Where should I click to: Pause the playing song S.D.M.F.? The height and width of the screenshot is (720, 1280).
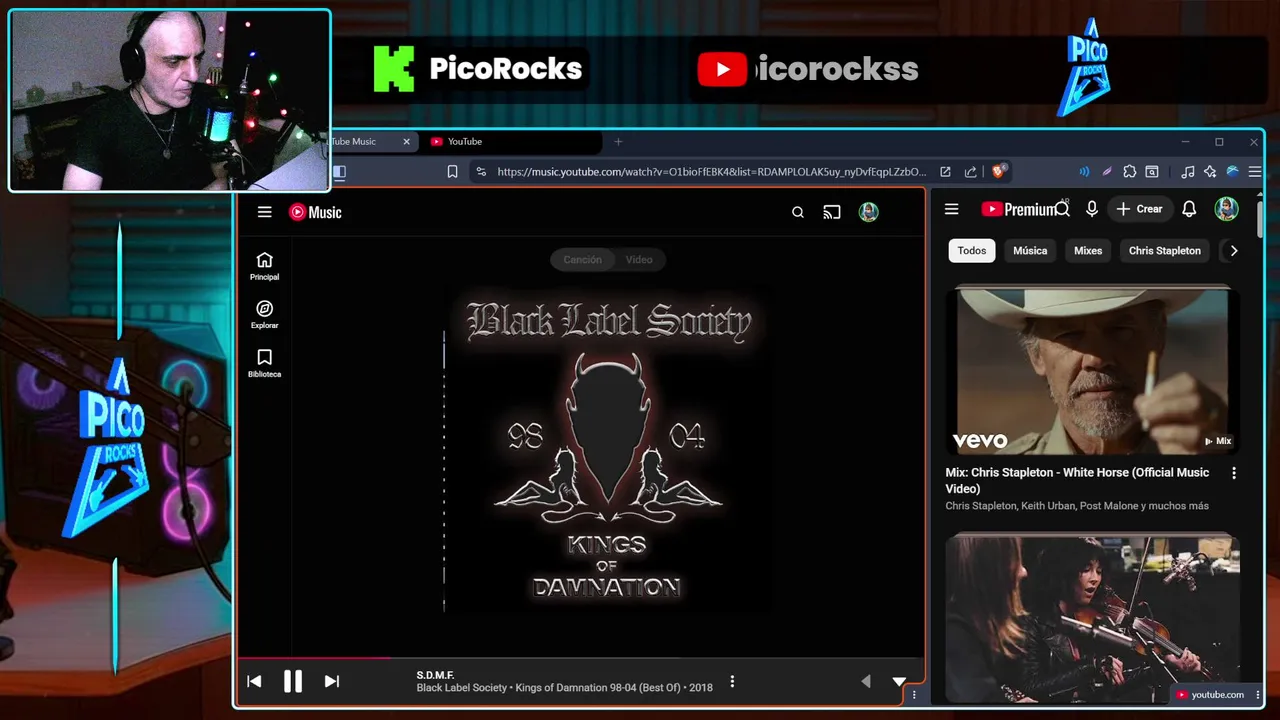click(292, 682)
